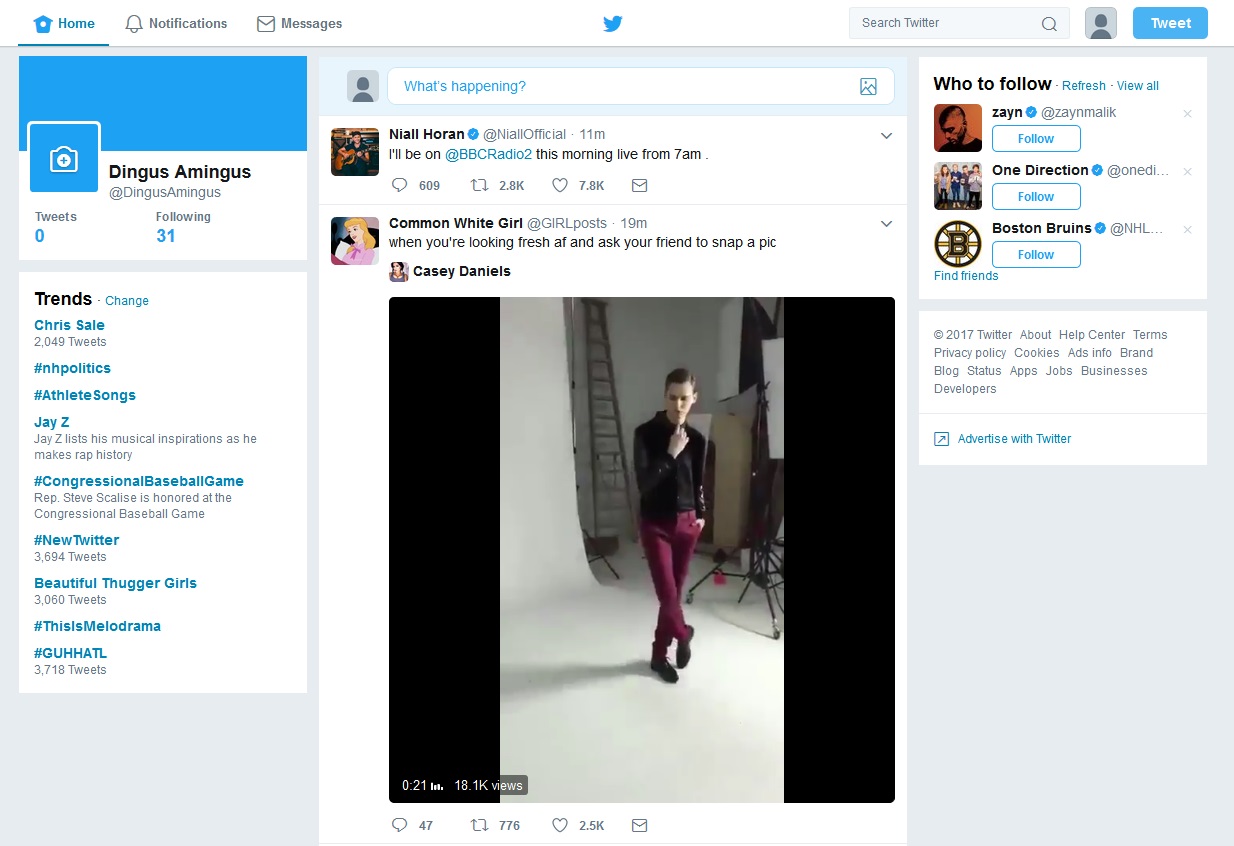The height and width of the screenshot is (846, 1234).
Task: Reply to Common White Girl tweet
Action: pos(399,825)
